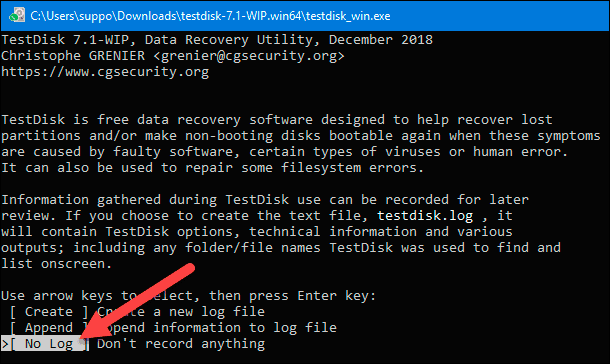The width and height of the screenshot is (610, 364).
Task: Click the TestDisk 7.1-WIP version header line
Action: [217, 40]
